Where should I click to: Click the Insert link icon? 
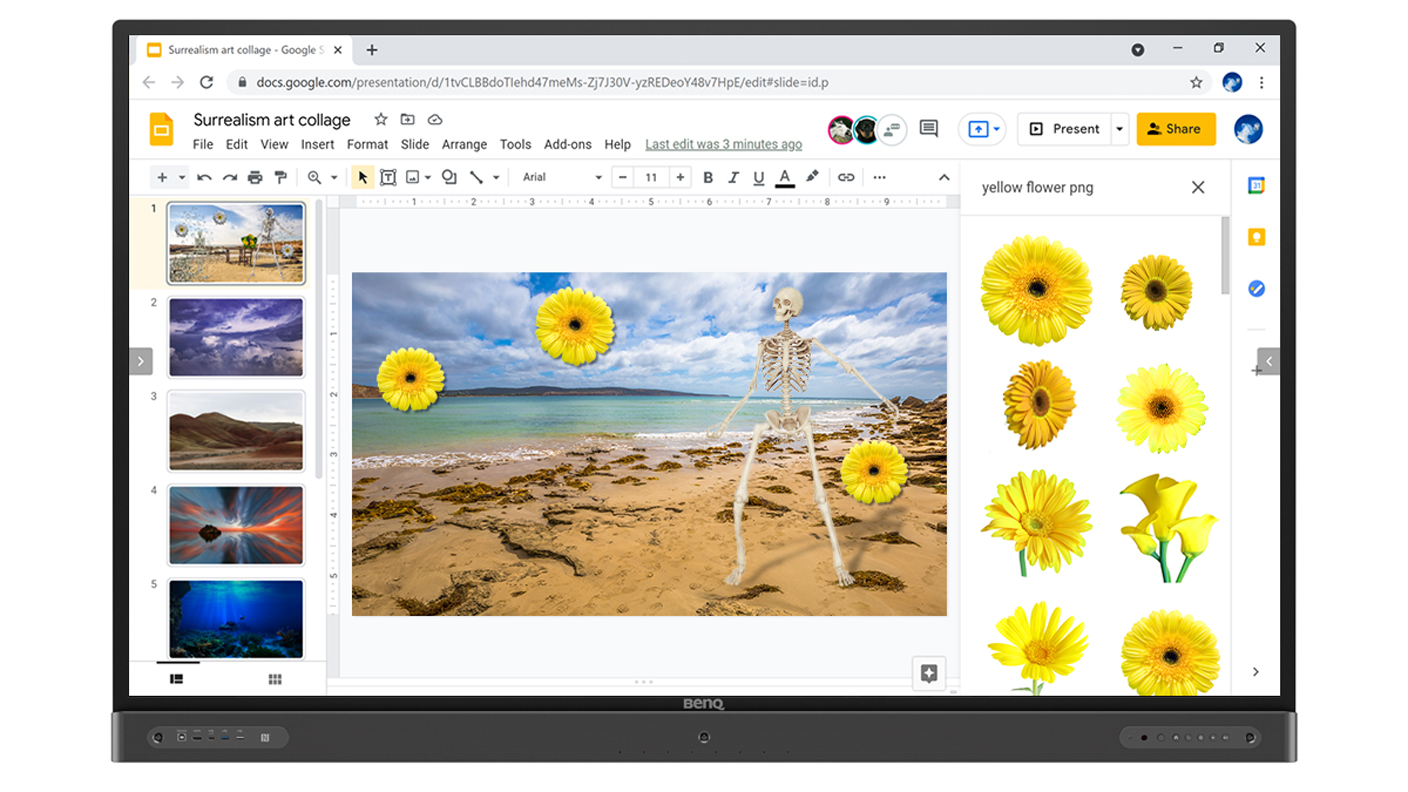point(846,177)
